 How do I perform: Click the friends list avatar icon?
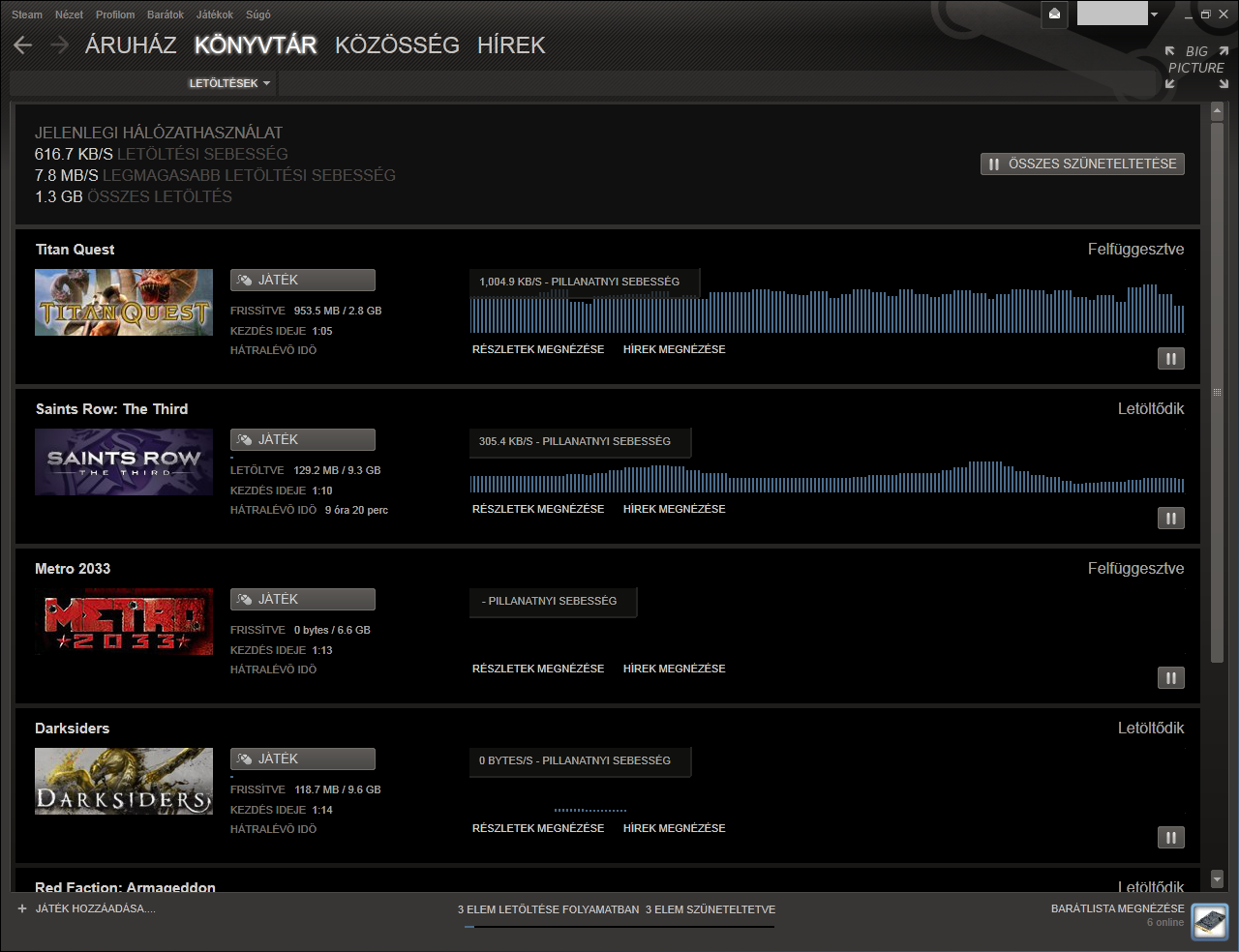pyautogui.click(x=1210, y=921)
